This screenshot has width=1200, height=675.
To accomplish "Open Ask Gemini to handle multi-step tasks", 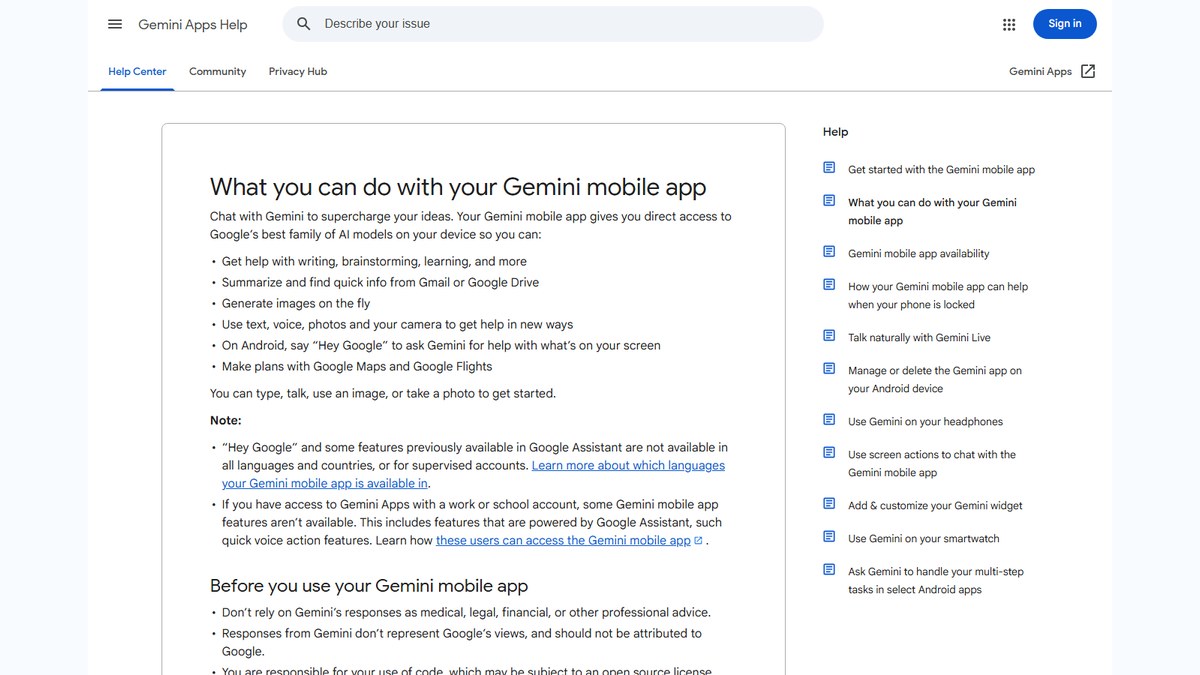I will pos(936,581).
